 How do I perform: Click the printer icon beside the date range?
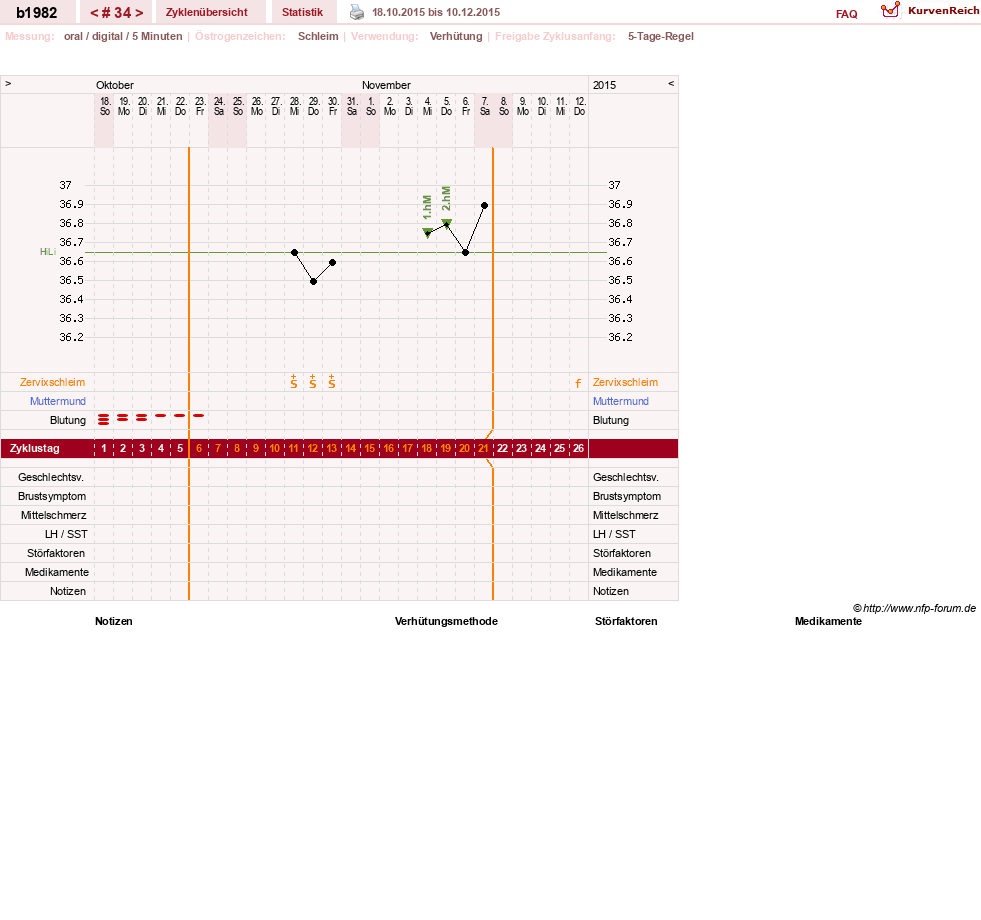pyautogui.click(x=357, y=12)
